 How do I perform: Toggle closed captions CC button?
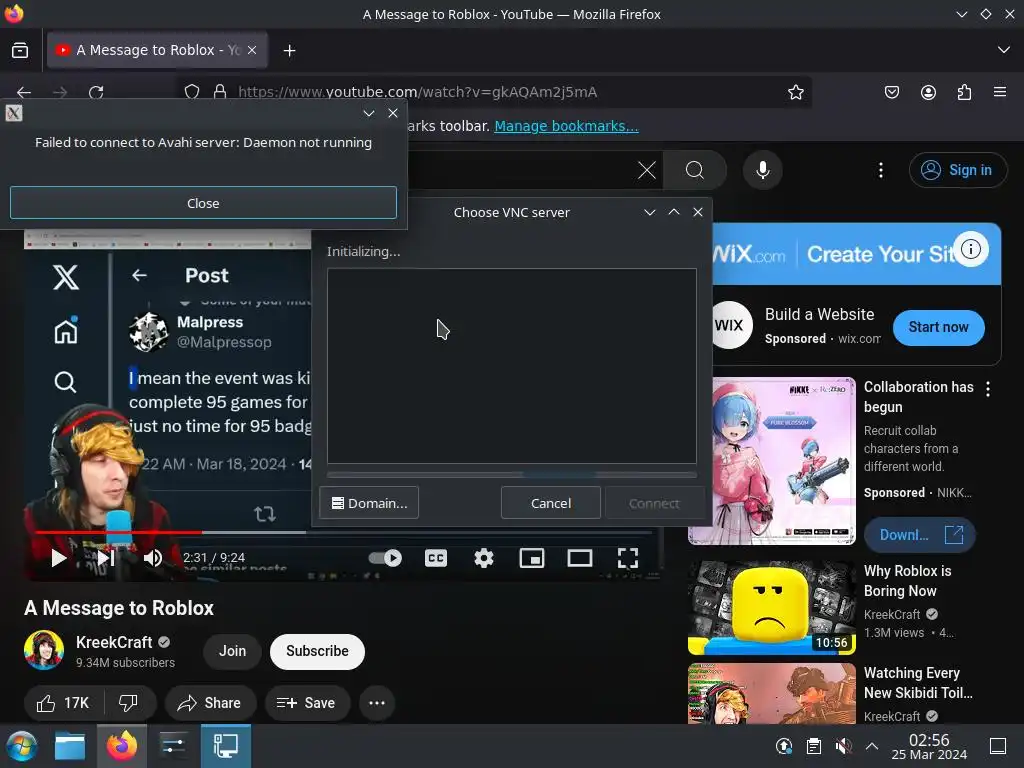tap(436, 558)
